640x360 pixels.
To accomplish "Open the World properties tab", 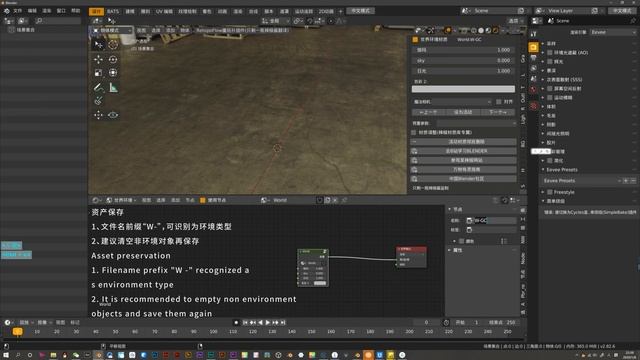I will [x=533, y=89].
